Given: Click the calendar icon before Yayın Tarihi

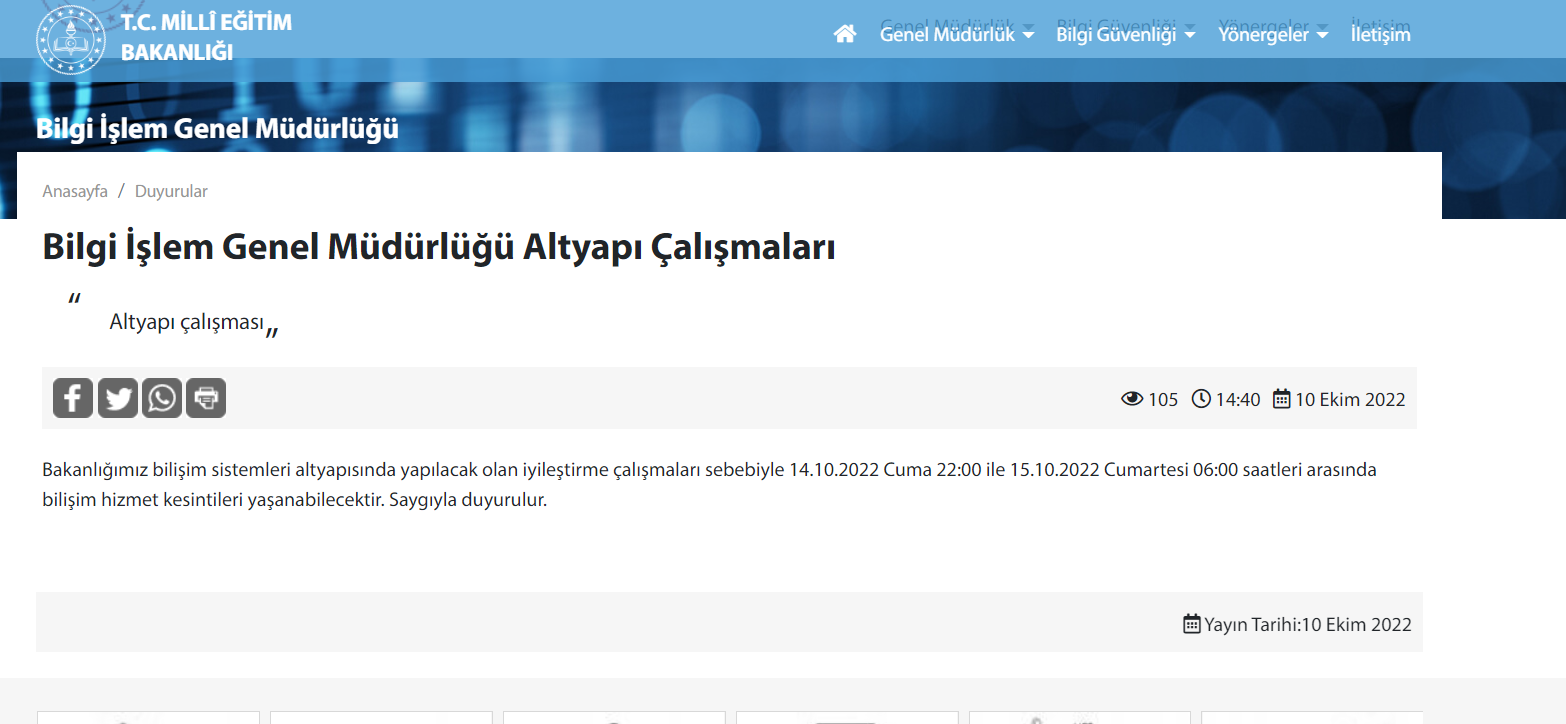Looking at the screenshot, I should click(1192, 624).
